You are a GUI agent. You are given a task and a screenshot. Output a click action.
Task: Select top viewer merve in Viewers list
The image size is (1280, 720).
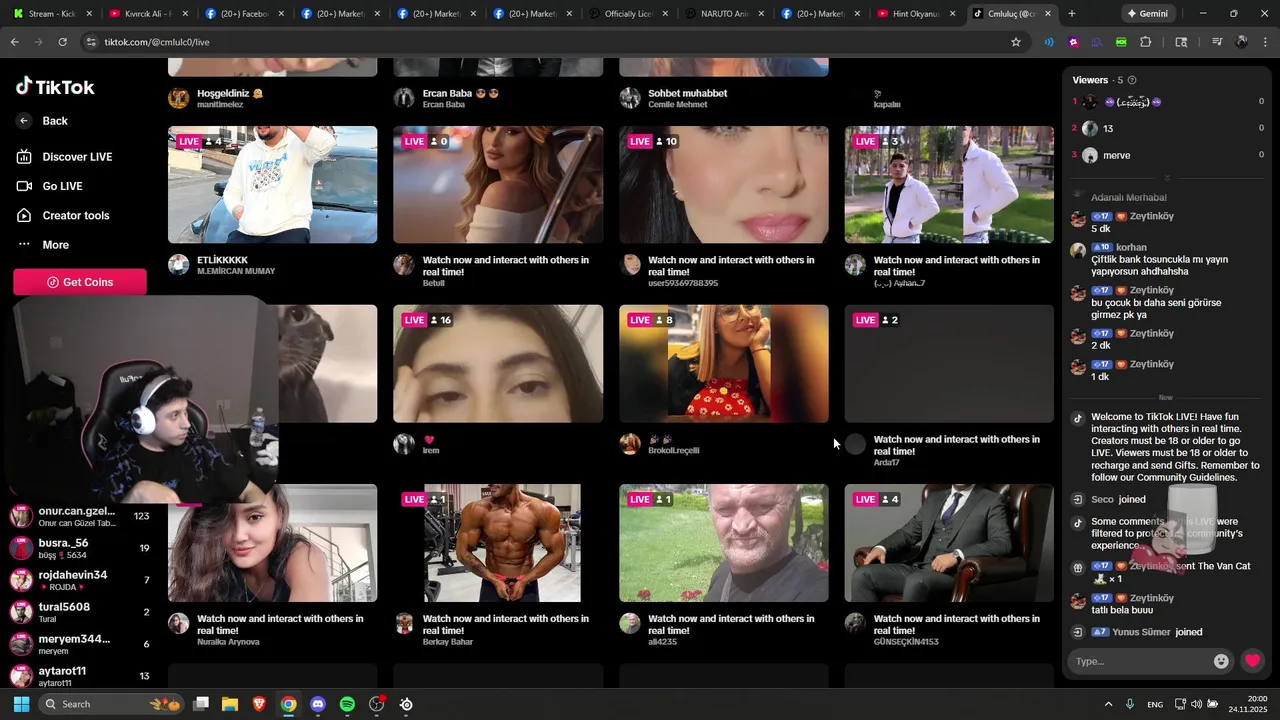pos(1167,155)
